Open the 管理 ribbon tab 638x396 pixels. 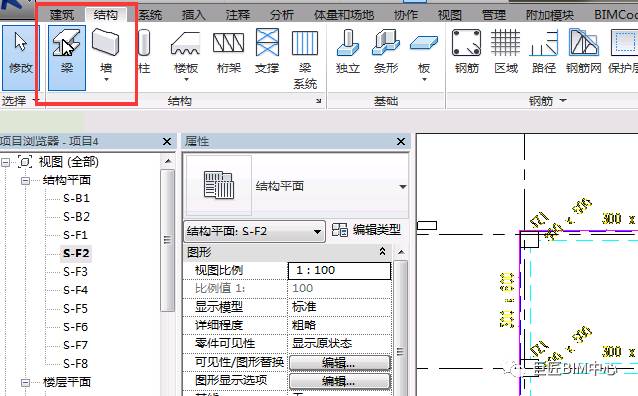tap(494, 15)
